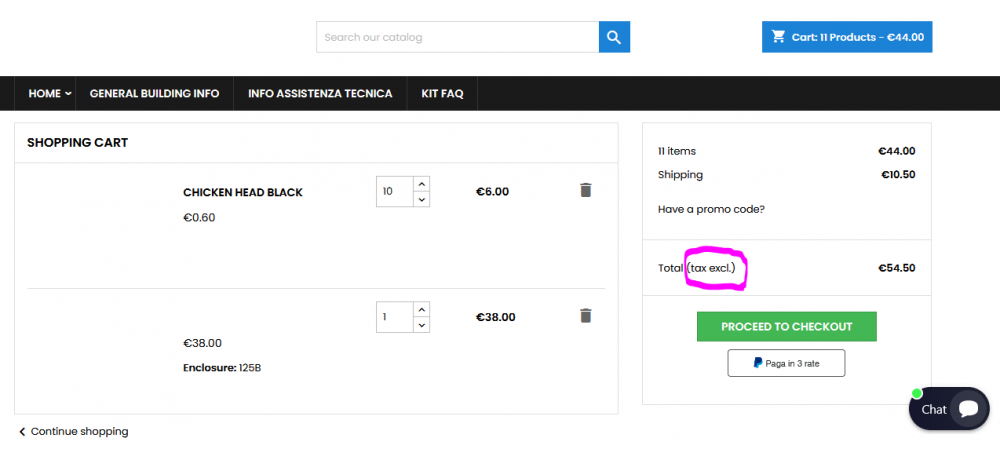Delete Chicken Head Black from cart

(x=585, y=190)
